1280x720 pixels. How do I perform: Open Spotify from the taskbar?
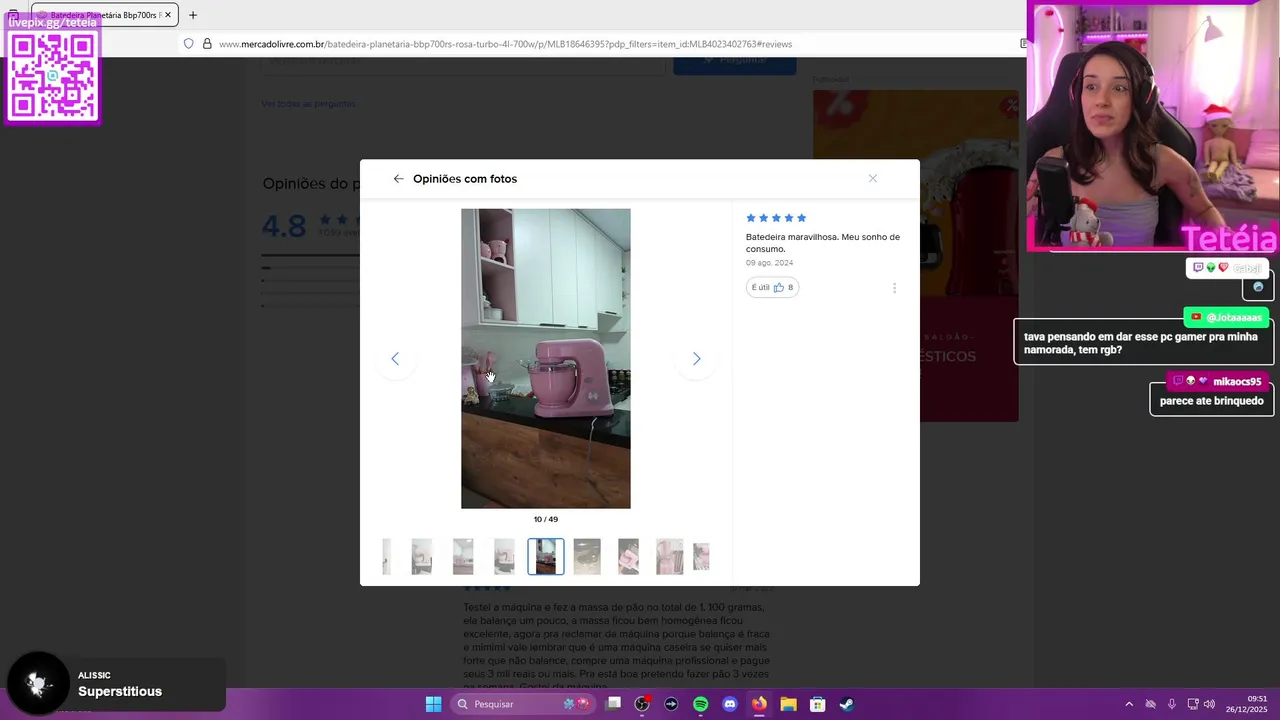pos(700,704)
